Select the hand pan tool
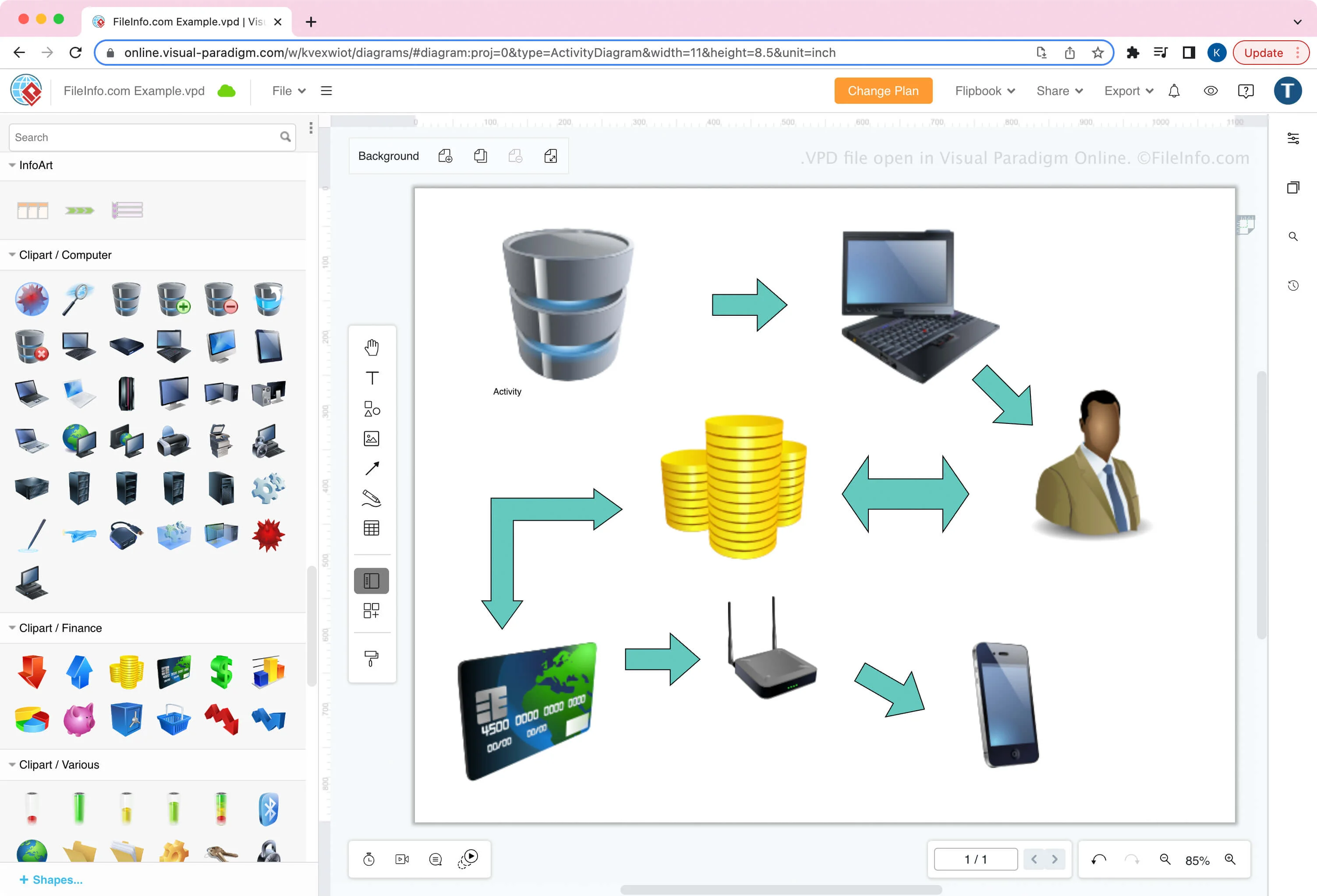Image resolution: width=1317 pixels, height=896 pixels. tap(372, 347)
